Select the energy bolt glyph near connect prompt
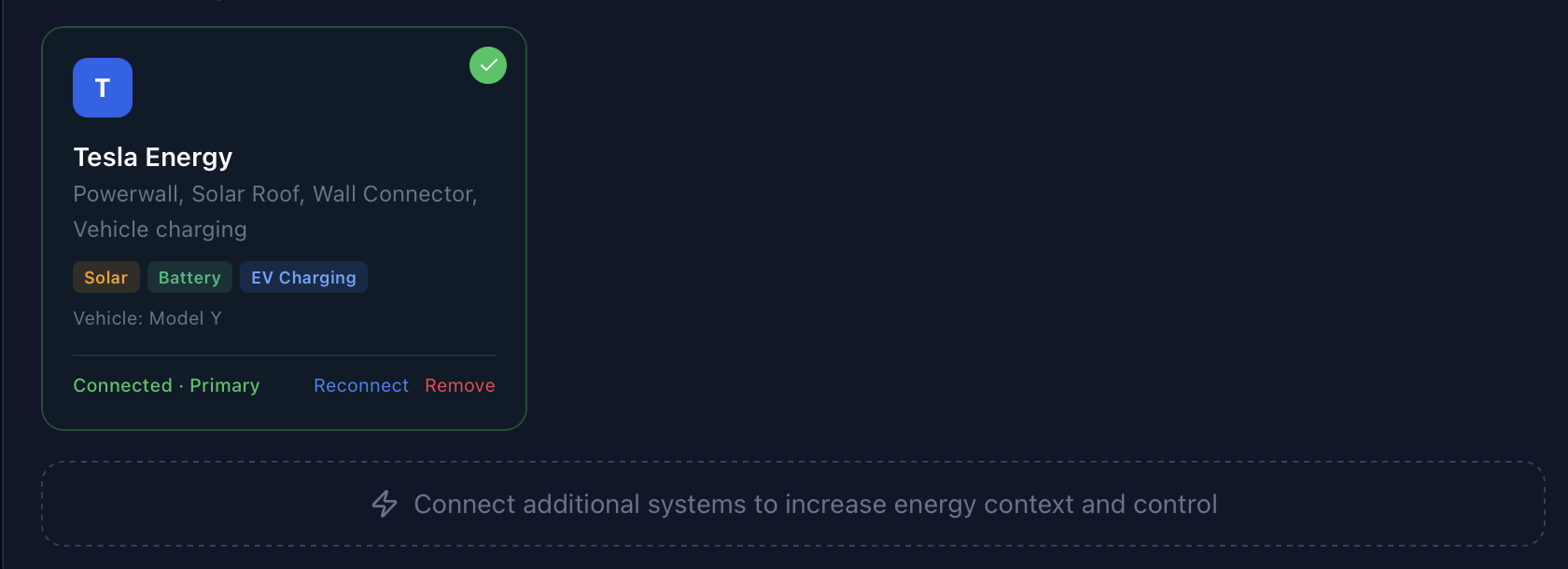Image resolution: width=1568 pixels, height=569 pixels. point(385,504)
